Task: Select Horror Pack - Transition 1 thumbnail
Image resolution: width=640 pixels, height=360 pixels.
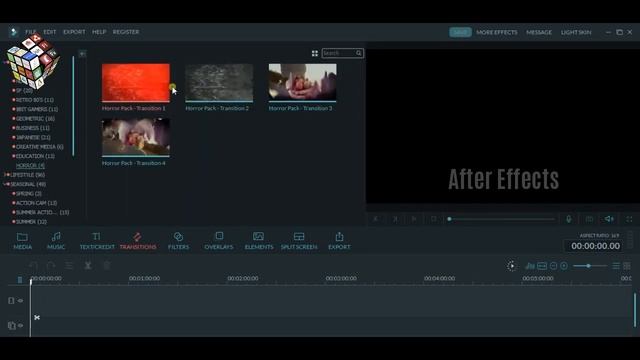Action: [x=136, y=82]
